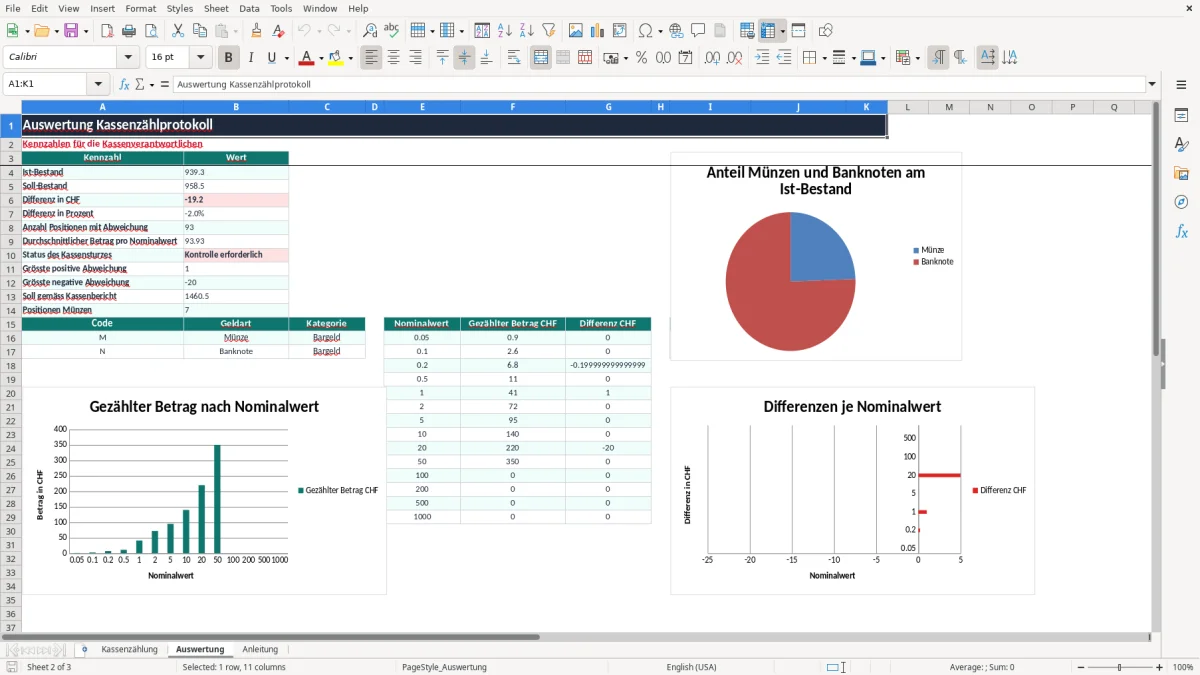The height and width of the screenshot is (675, 1200).
Task: Toggle Left-To-Right text direction button
Action: pos(938,58)
